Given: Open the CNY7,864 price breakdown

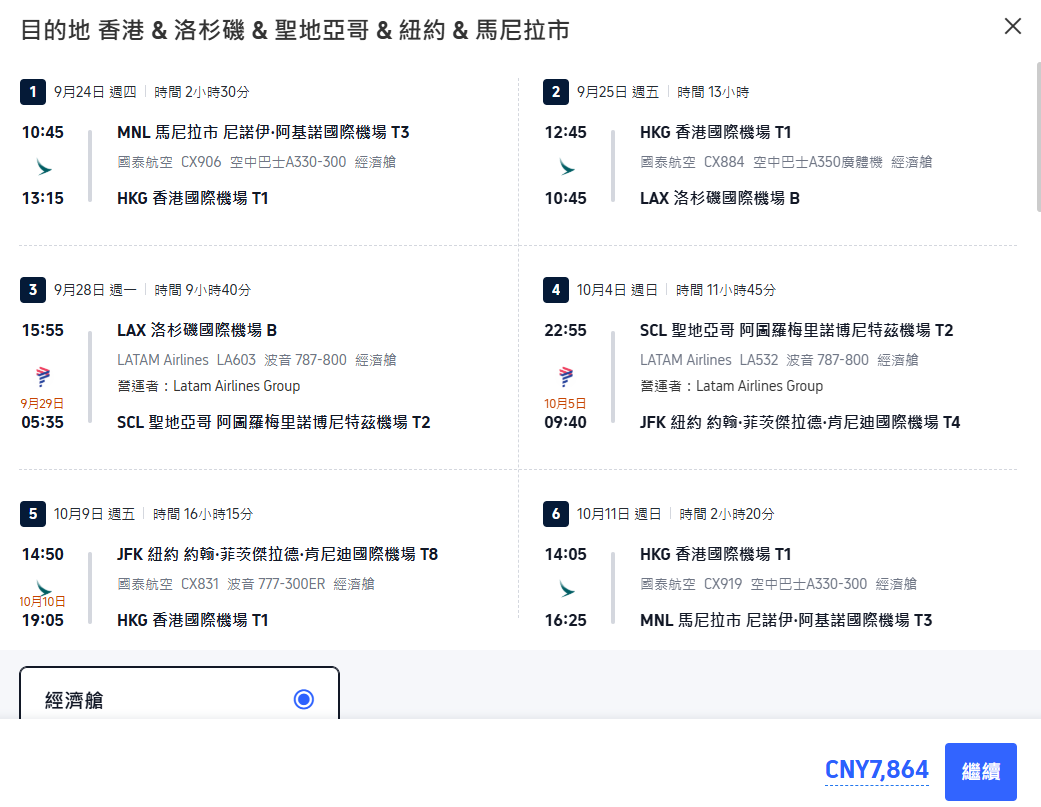Looking at the screenshot, I should pyautogui.click(x=875, y=770).
